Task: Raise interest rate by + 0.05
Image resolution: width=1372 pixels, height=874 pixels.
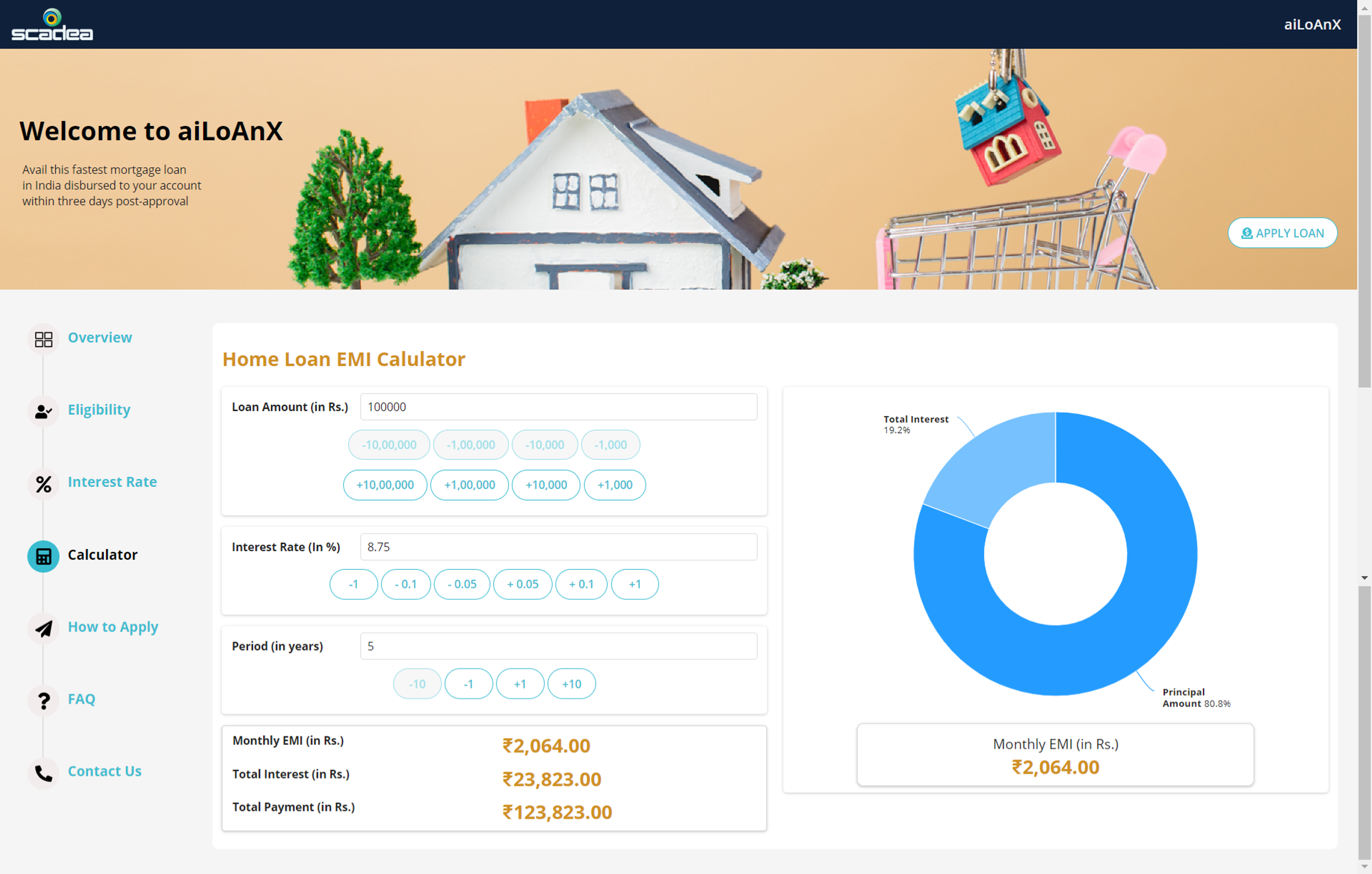Action: tap(522, 584)
